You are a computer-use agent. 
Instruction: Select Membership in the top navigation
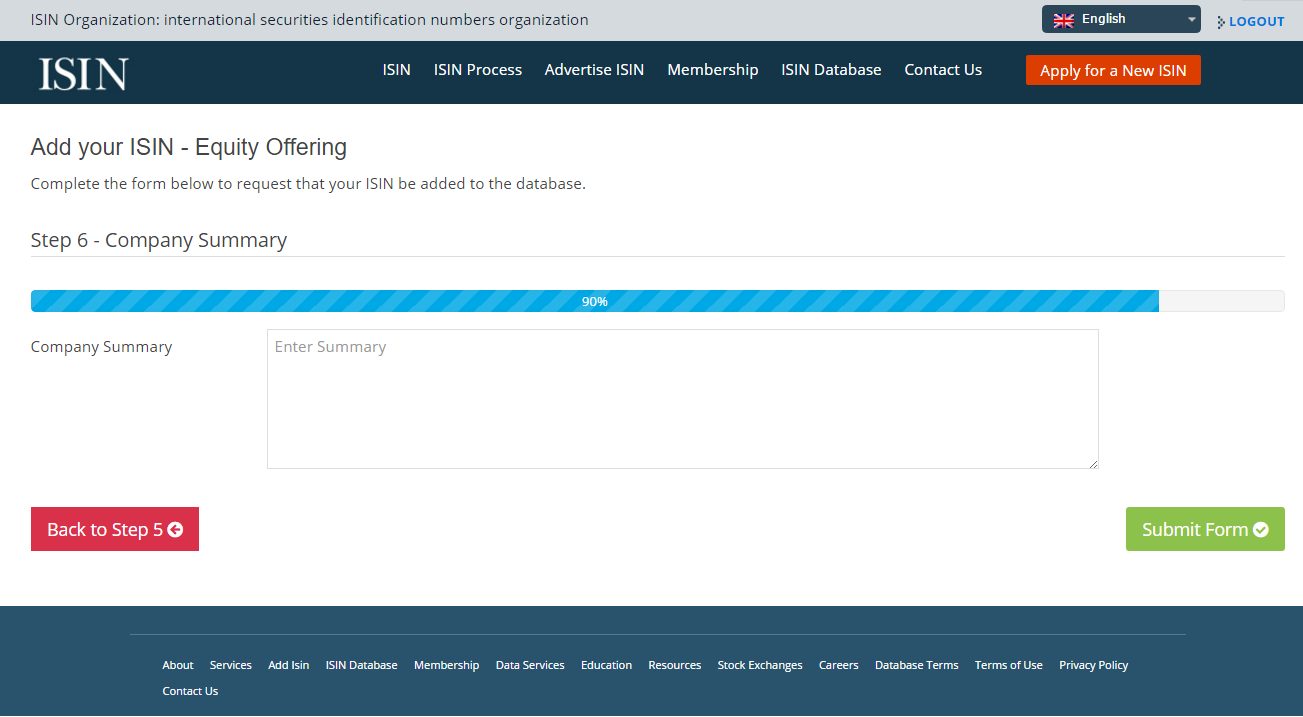click(712, 70)
